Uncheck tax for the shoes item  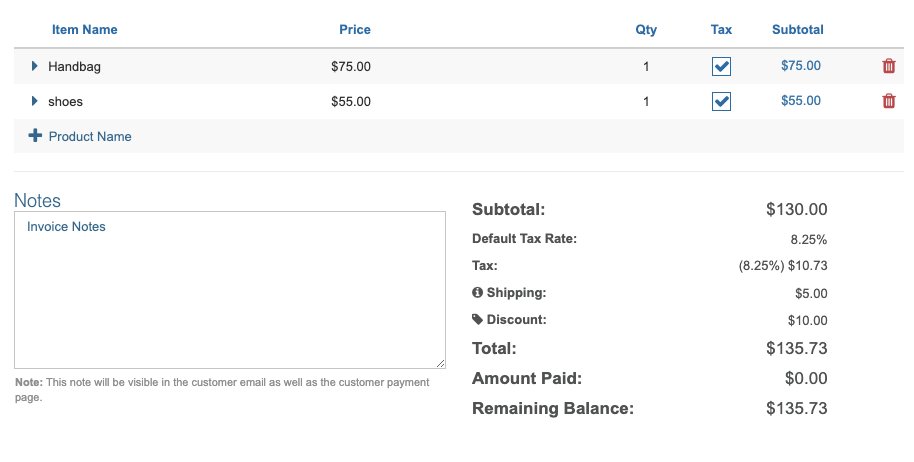(721, 102)
